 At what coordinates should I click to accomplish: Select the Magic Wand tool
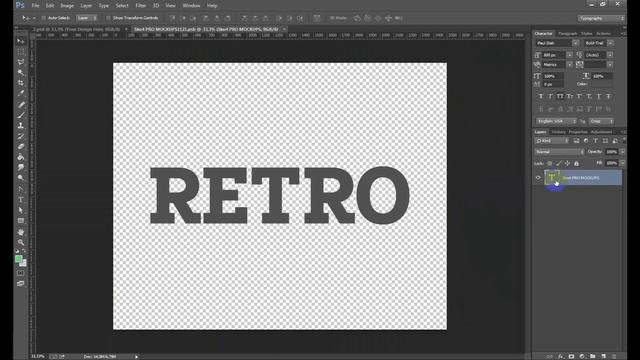point(21,73)
